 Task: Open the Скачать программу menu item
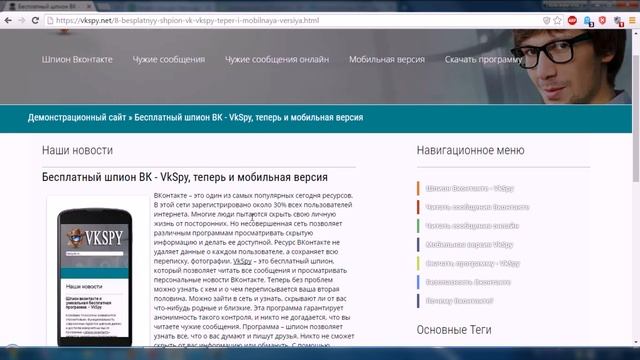pyautogui.click(x=483, y=60)
